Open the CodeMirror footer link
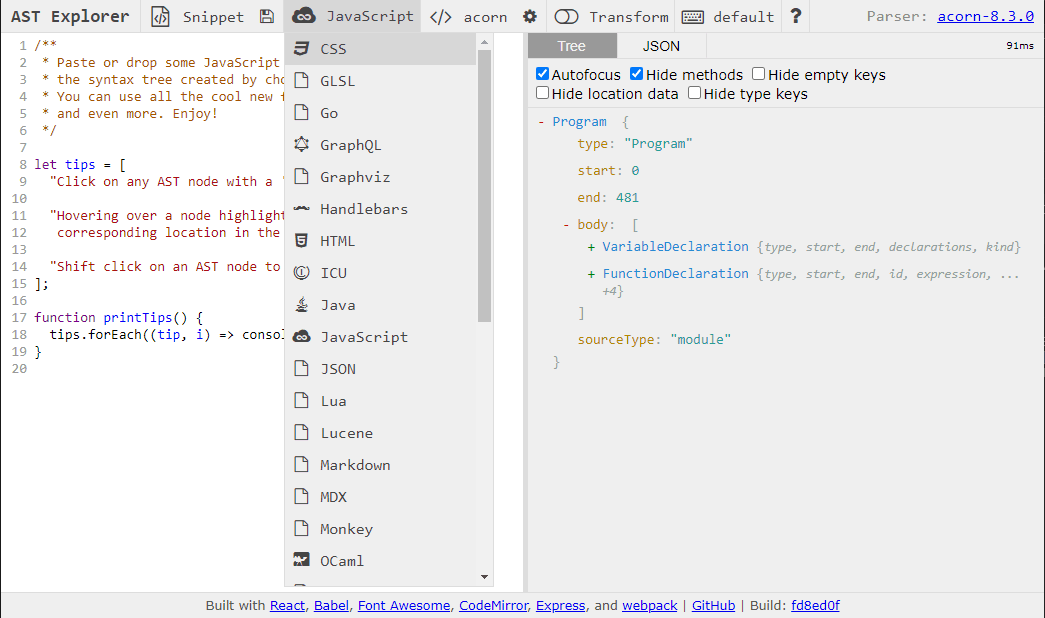The image size is (1045, 618). [493, 605]
